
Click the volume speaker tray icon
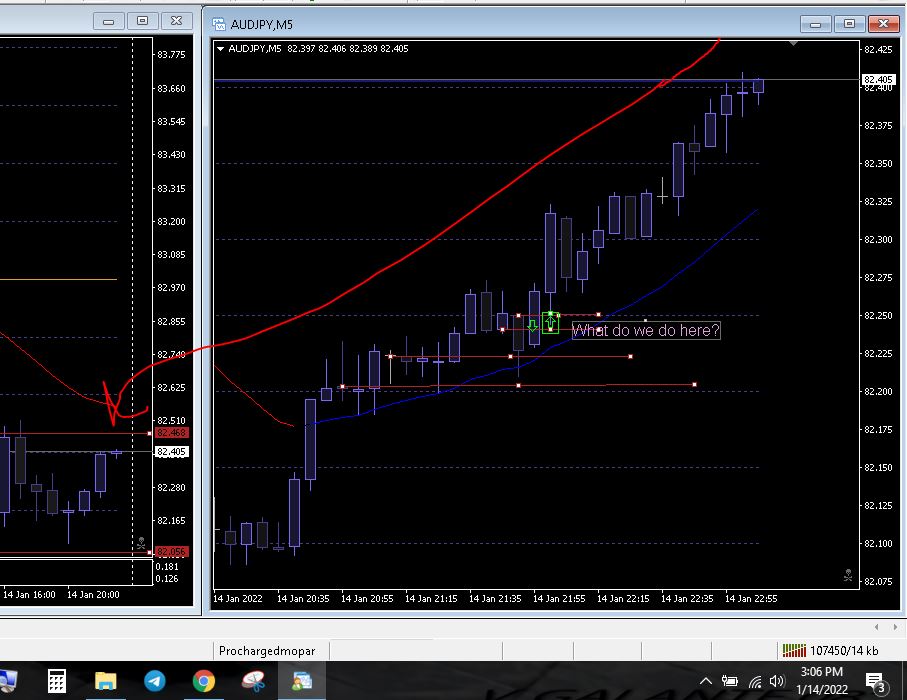pos(777,681)
